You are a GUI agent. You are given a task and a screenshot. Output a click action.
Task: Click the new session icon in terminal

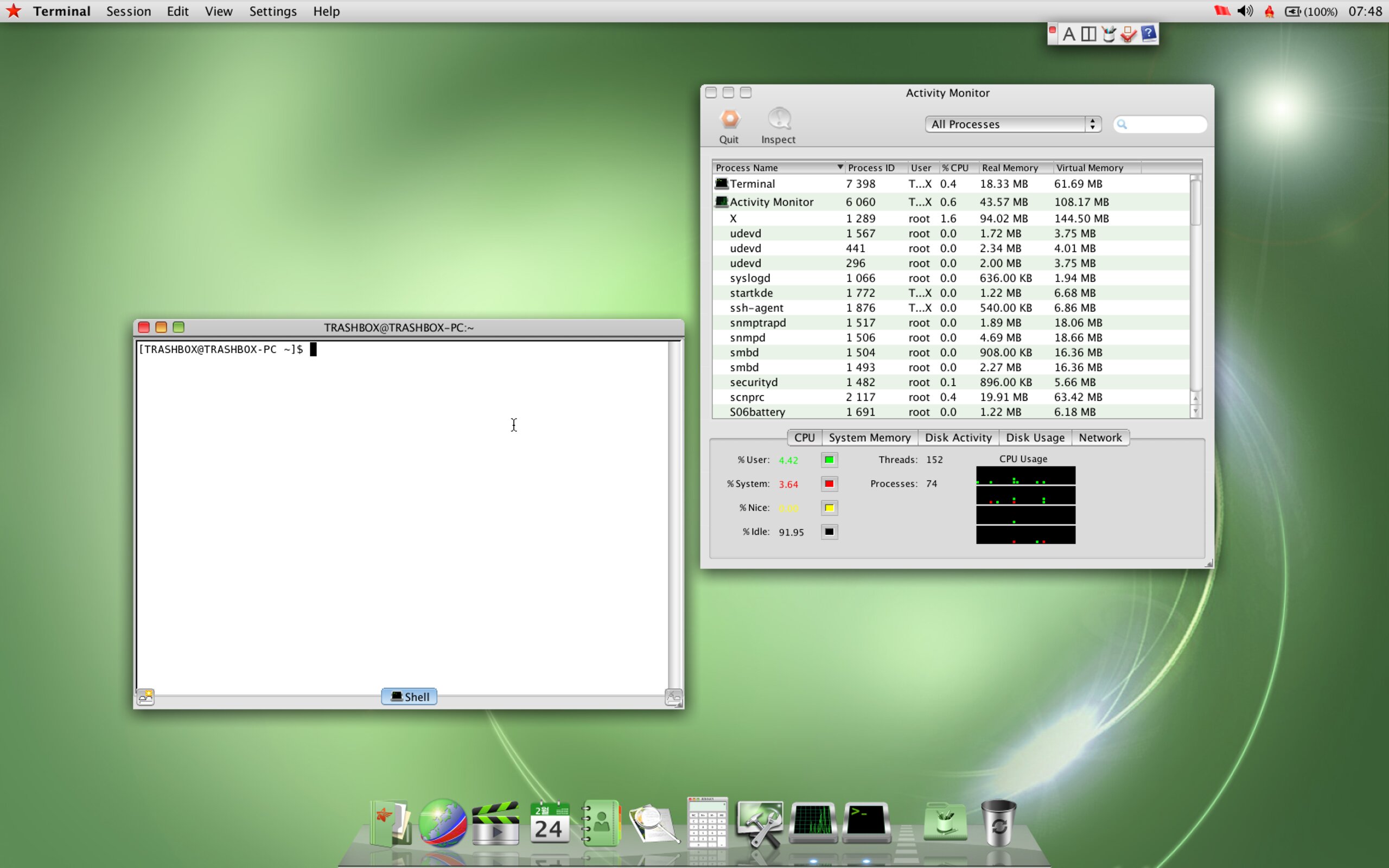point(145,697)
